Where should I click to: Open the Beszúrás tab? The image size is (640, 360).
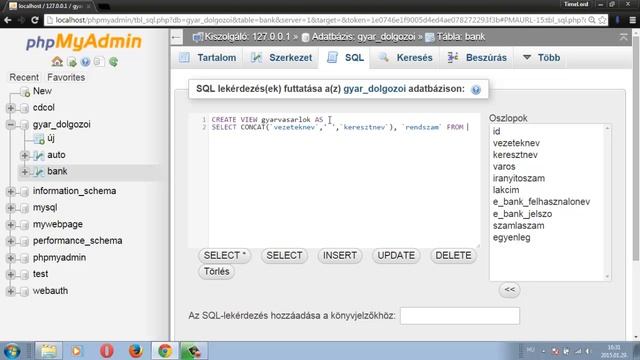(x=477, y=58)
